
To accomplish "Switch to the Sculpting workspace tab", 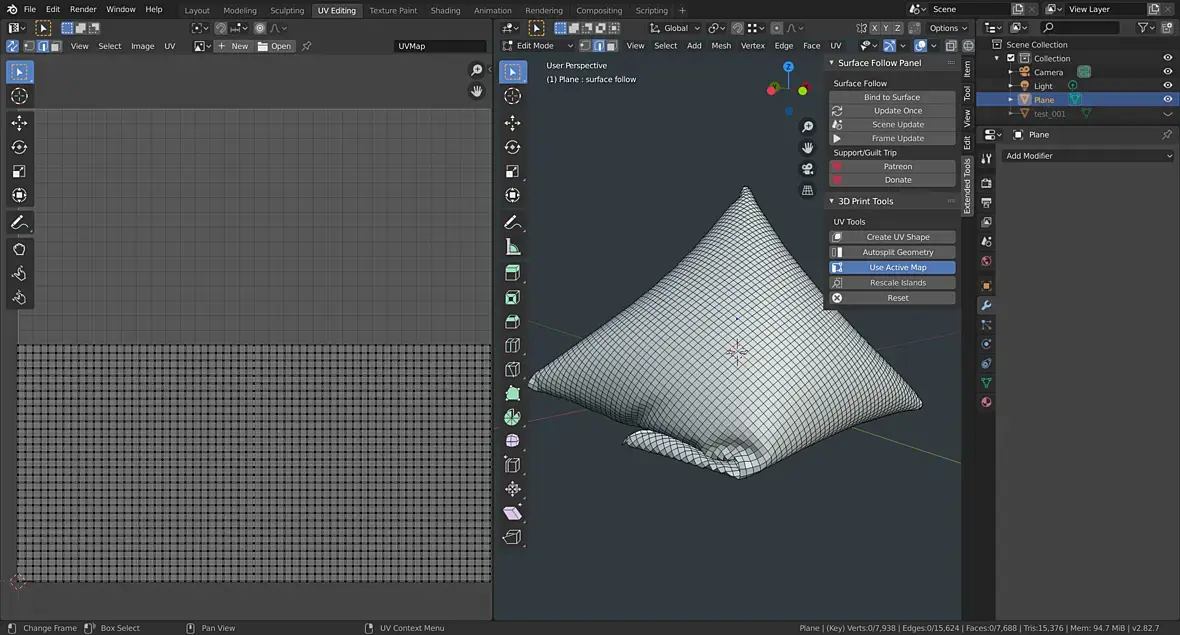I will point(287,10).
